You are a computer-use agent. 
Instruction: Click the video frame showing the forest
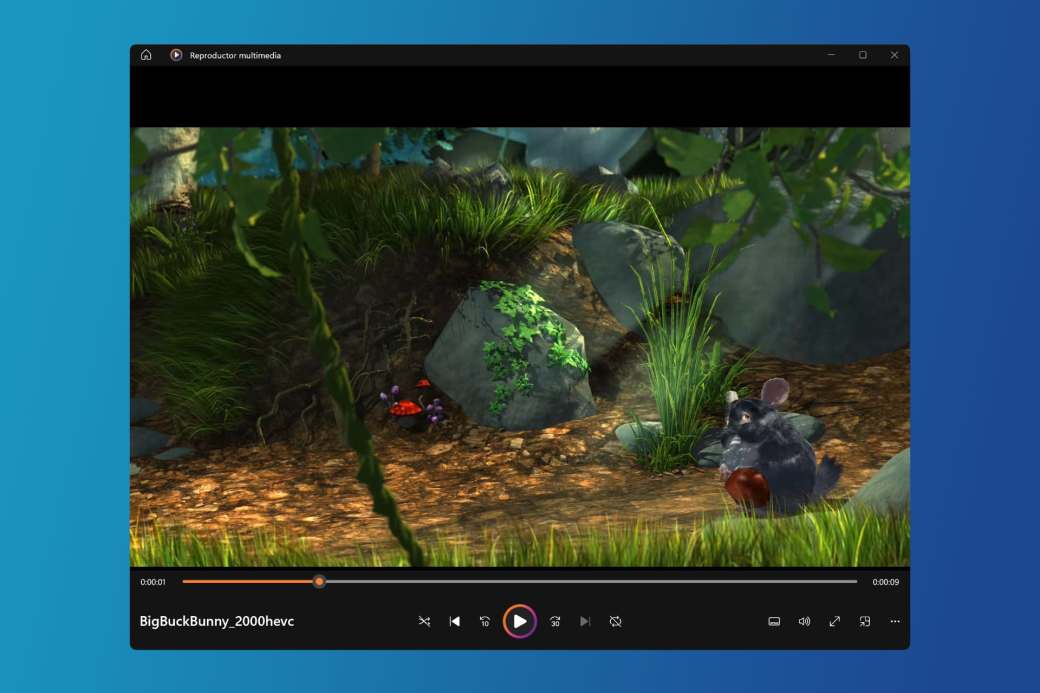point(520,347)
